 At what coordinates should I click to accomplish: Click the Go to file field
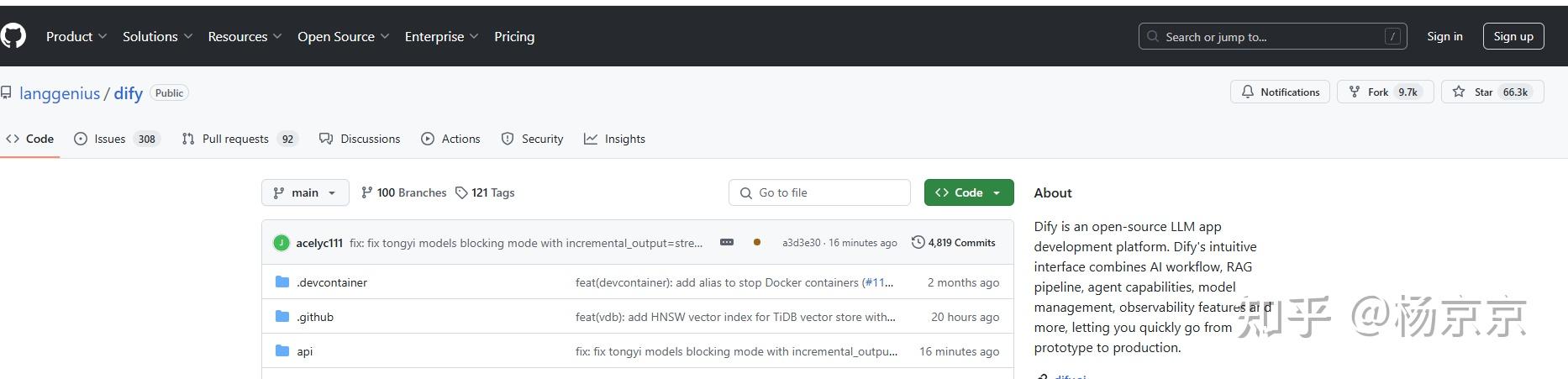(x=819, y=192)
